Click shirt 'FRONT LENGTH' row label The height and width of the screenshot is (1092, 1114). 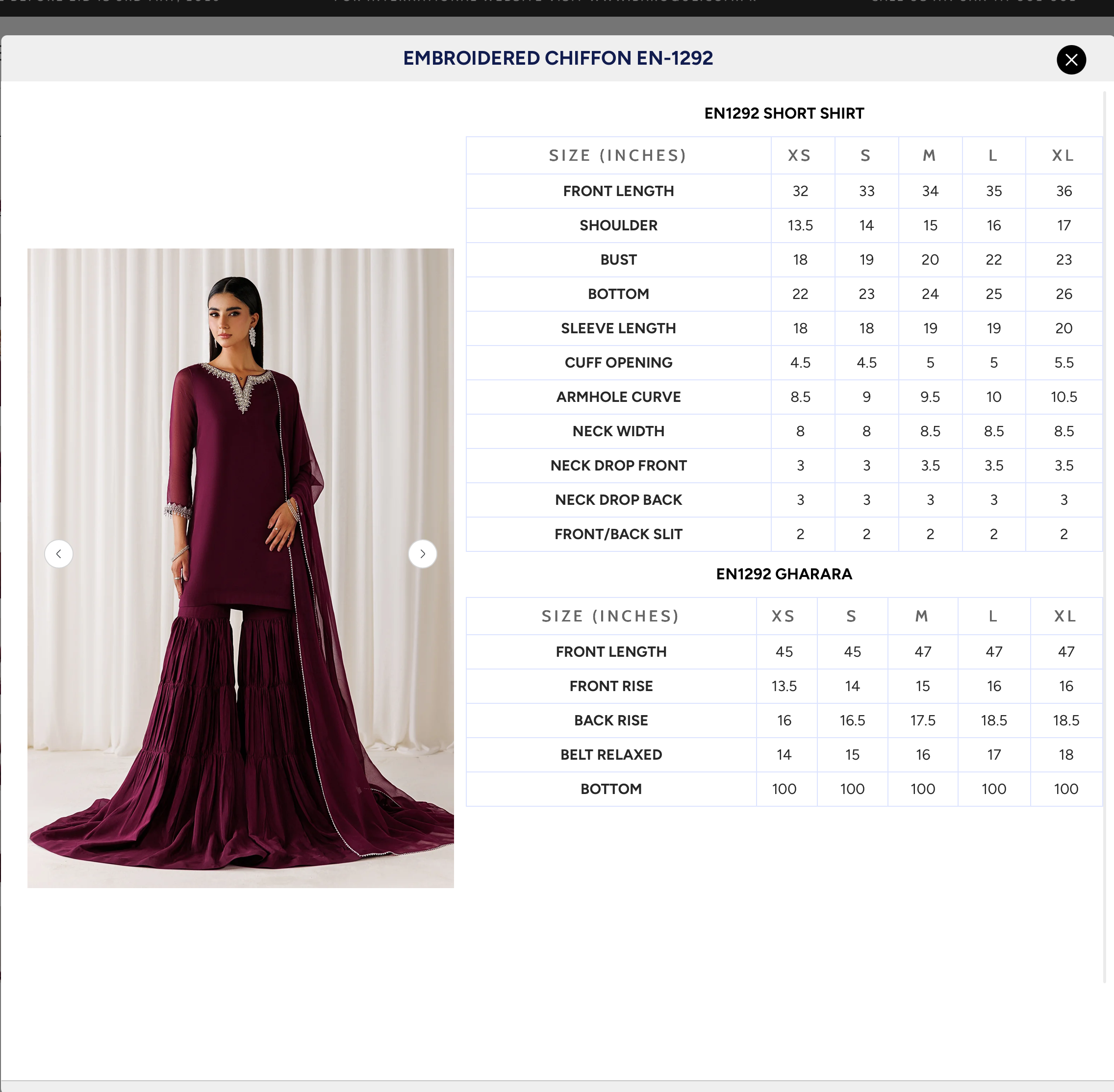pos(618,191)
